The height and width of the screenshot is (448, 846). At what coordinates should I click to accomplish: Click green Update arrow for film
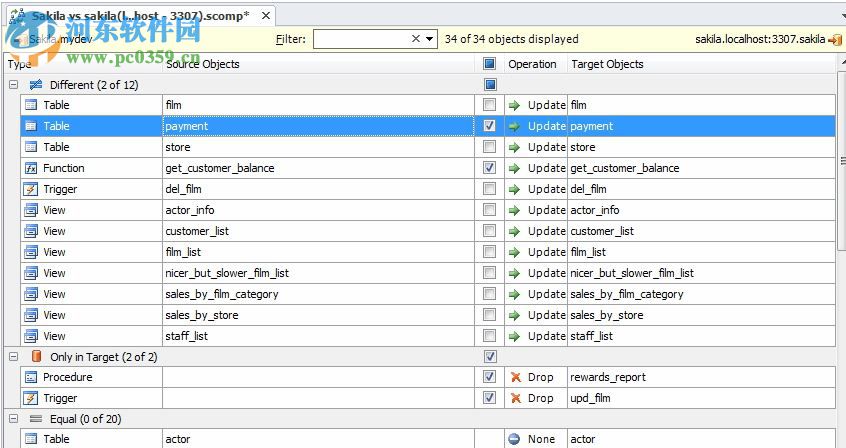(x=514, y=105)
